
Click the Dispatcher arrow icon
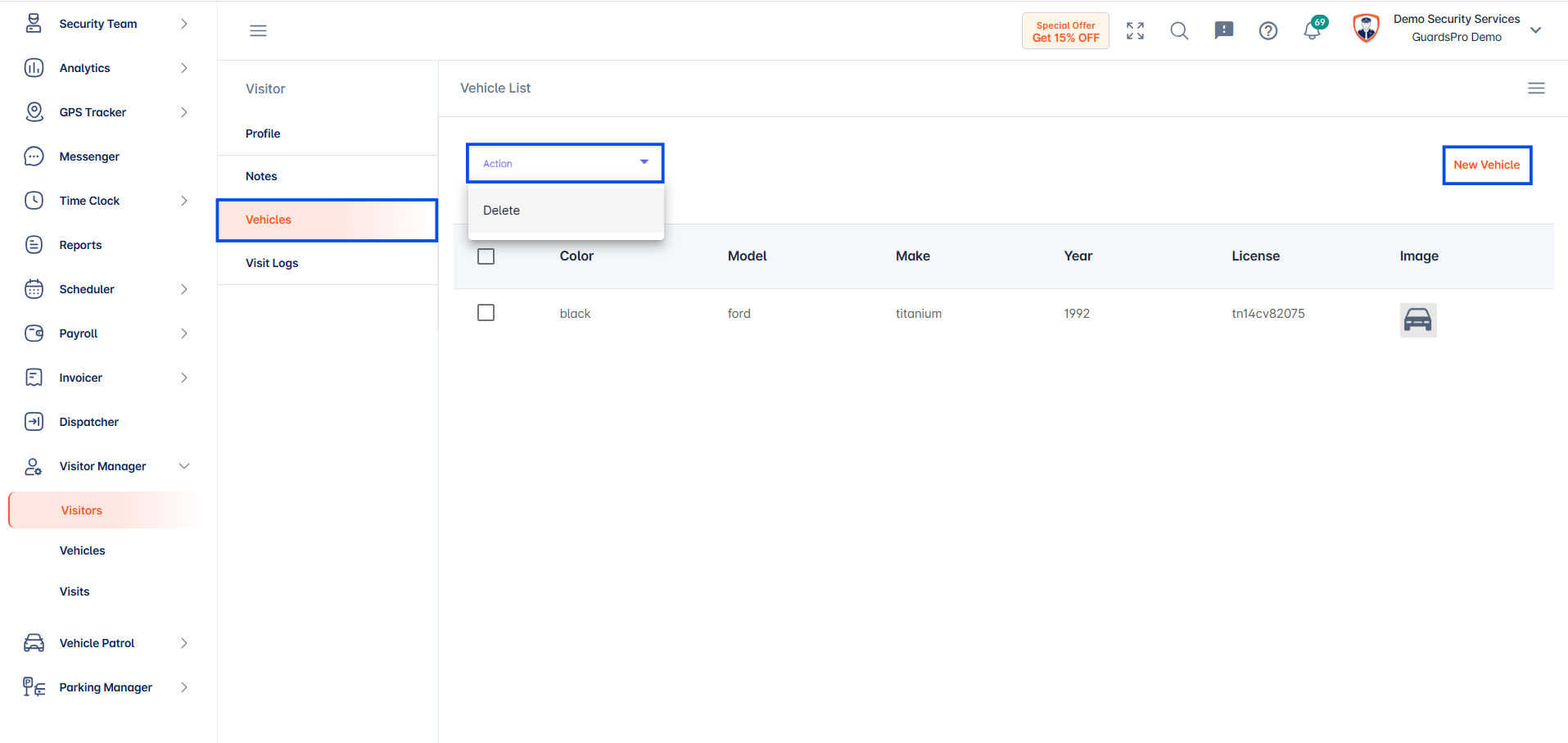(34, 422)
